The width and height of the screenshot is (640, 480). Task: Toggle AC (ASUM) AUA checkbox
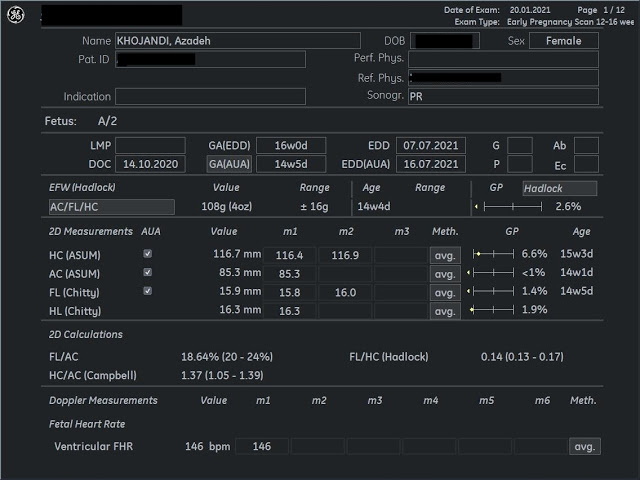pyautogui.click(x=147, y=272)
